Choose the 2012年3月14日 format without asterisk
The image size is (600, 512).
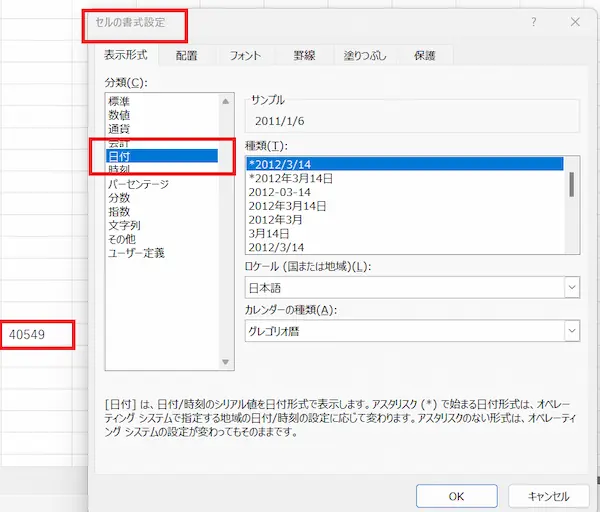pos(286,205)
